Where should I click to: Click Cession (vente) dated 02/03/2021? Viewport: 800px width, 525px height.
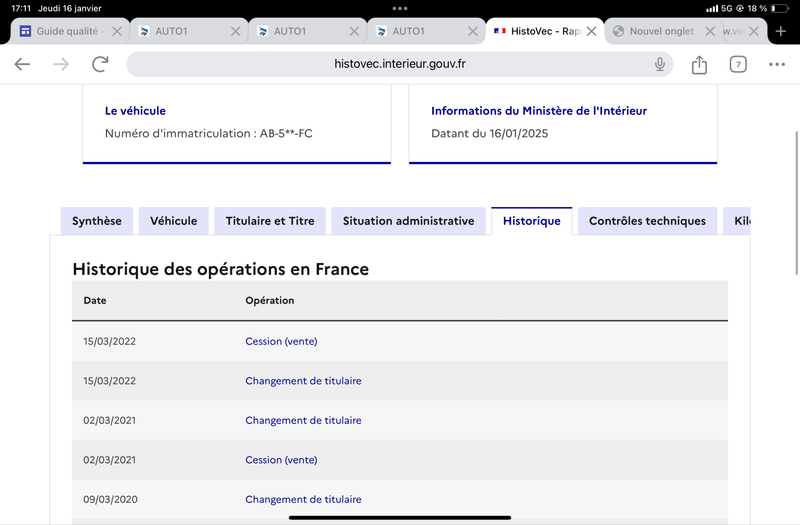(281, 460)
